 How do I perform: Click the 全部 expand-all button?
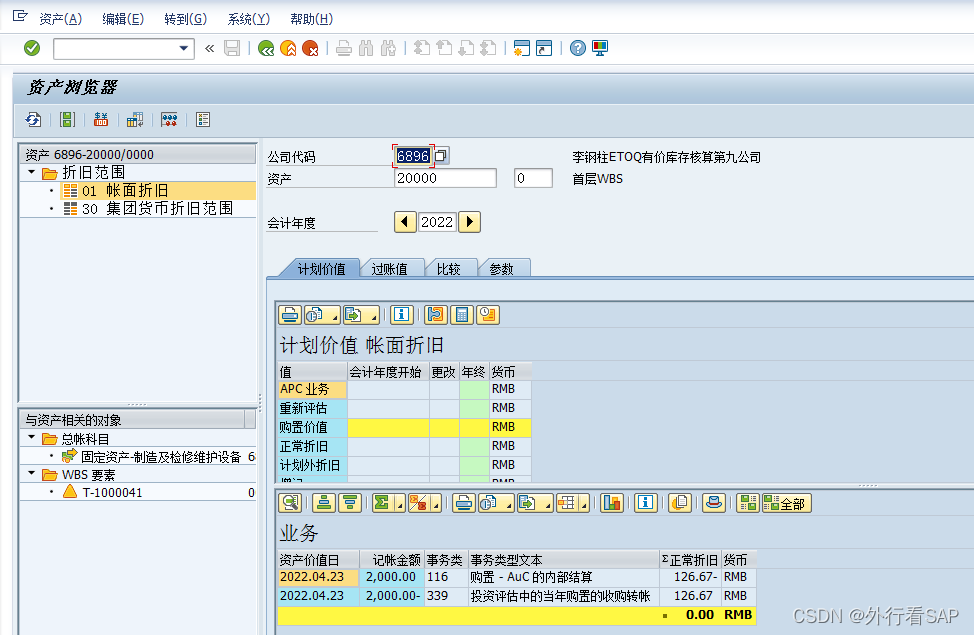[785, 503]
